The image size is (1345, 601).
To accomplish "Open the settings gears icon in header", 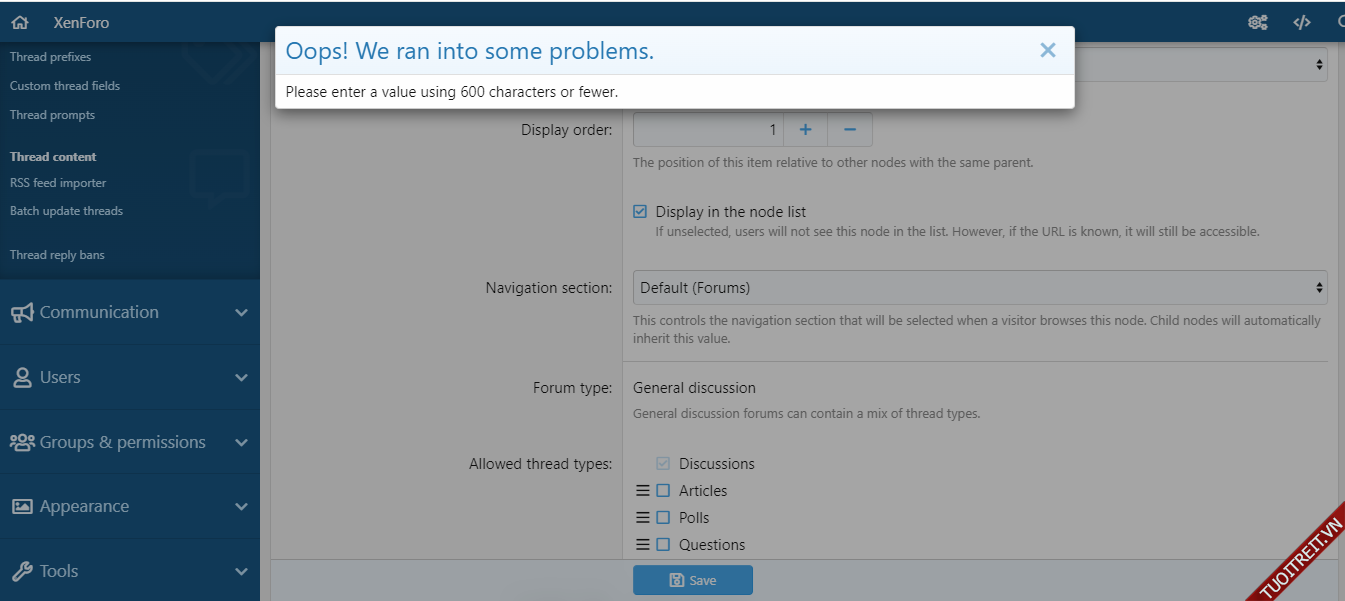I will (1258, 22).
